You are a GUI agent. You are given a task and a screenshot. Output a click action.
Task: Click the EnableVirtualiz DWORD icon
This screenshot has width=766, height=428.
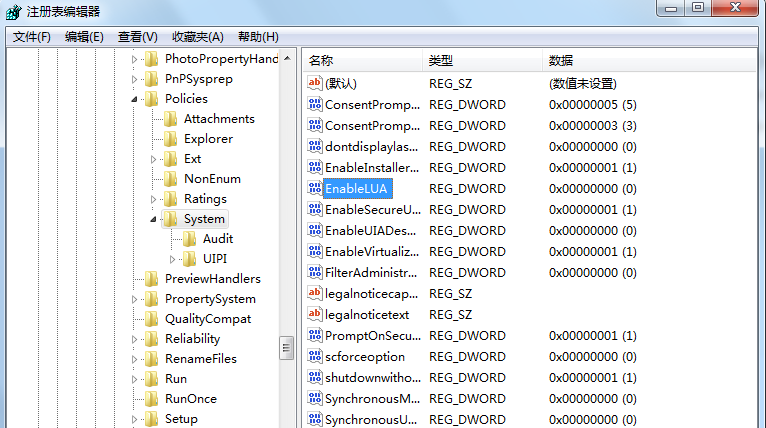(x=315, y=251)
